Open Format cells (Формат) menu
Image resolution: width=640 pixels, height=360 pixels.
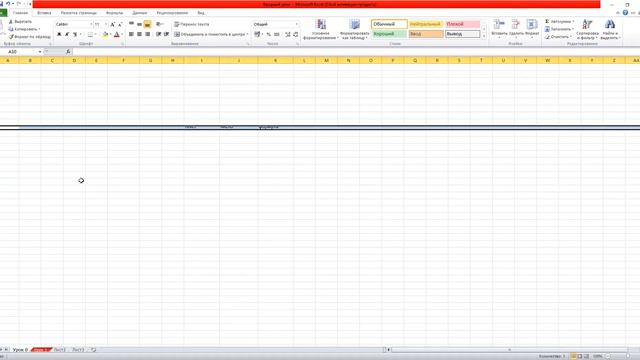[x=532, y=28]
